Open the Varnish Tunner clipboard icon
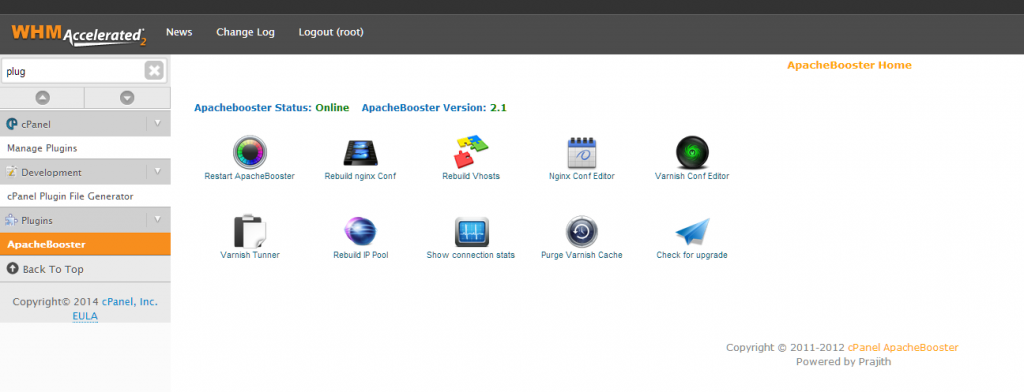 pyautogui.click(x=249, y=231)
